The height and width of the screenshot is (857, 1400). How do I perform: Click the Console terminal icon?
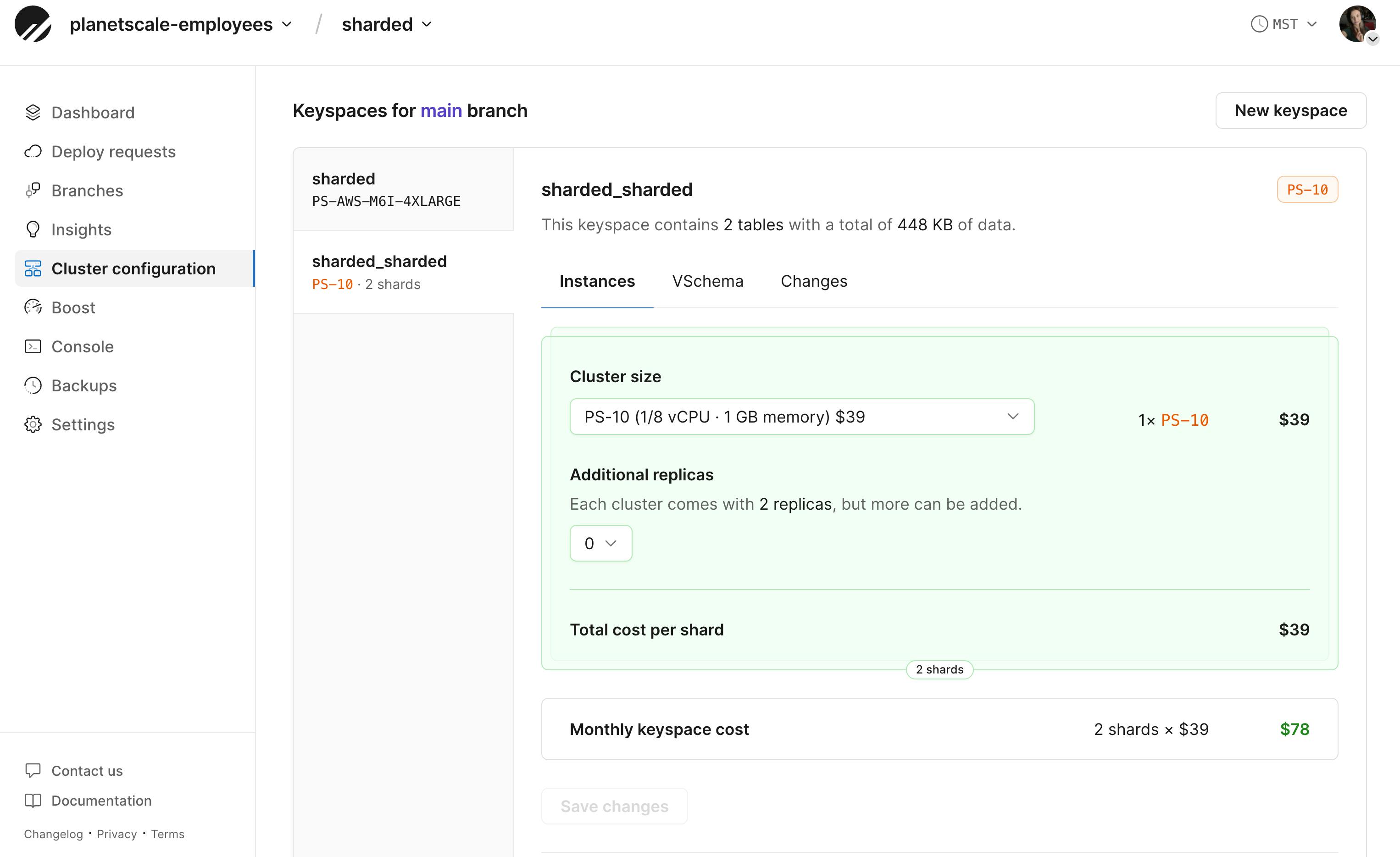(33, 346)
